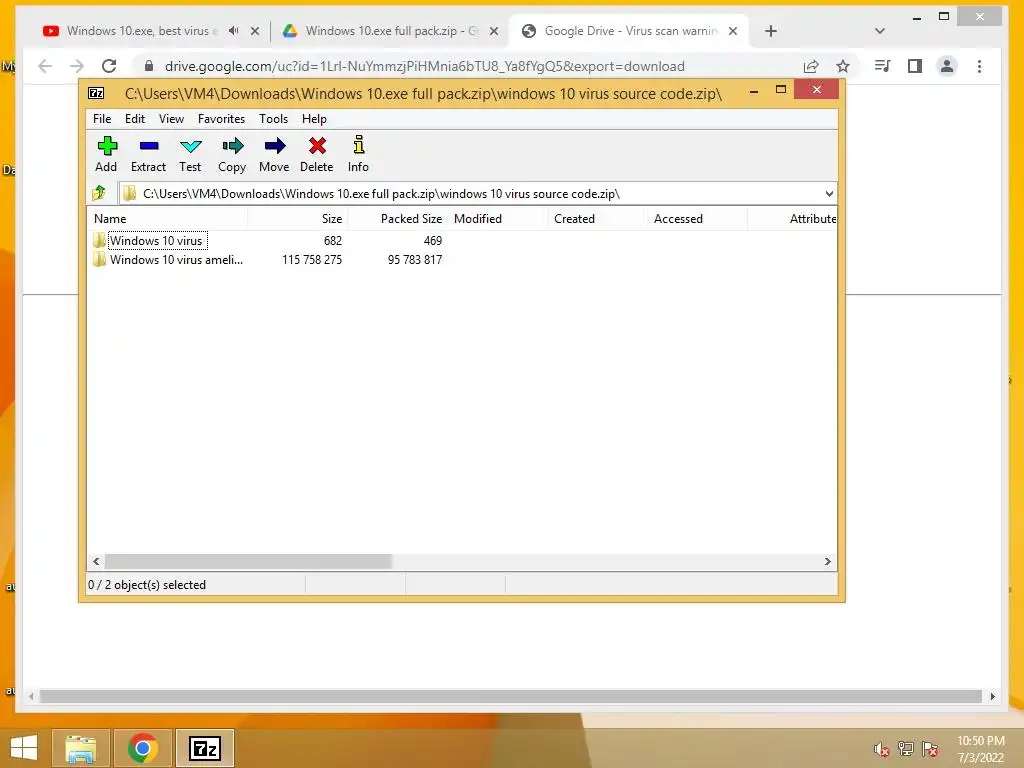This screenshot has width=1024, height=768.
Task: Click the Chrome taskbar icon
Action: pyautogui.click(x=142, y=748)
